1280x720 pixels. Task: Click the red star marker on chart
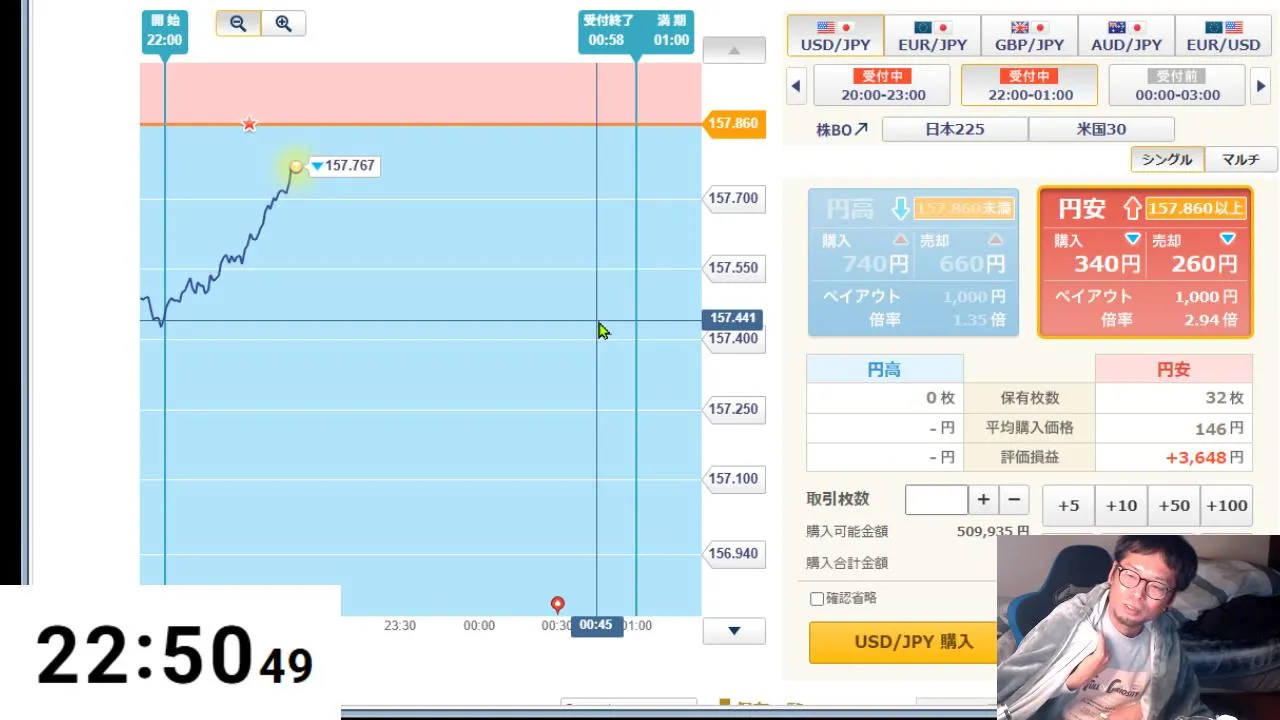point(249,124)
